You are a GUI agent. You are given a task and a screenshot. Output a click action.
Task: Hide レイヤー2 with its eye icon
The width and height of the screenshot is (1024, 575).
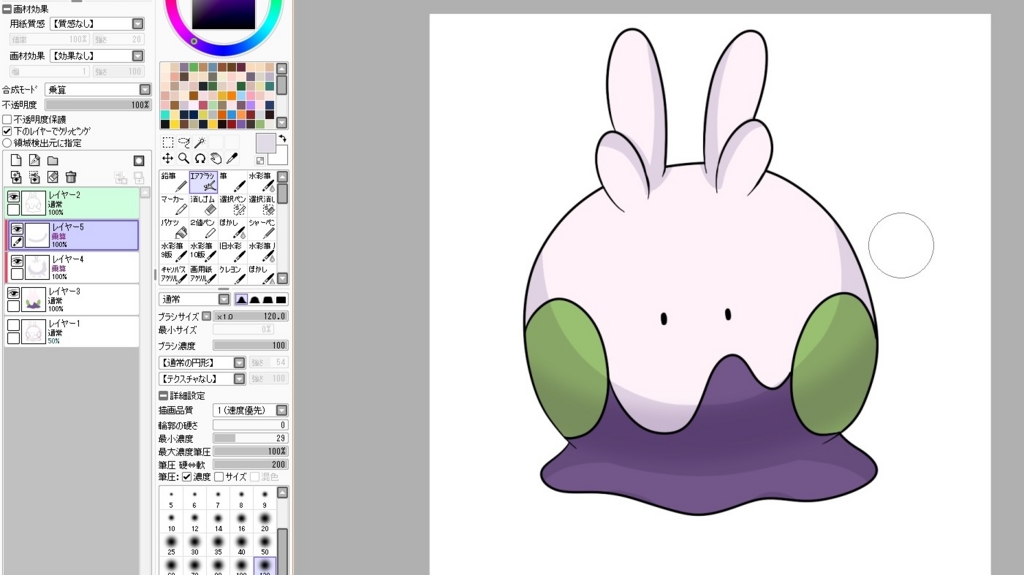click(x=14, y=197)
